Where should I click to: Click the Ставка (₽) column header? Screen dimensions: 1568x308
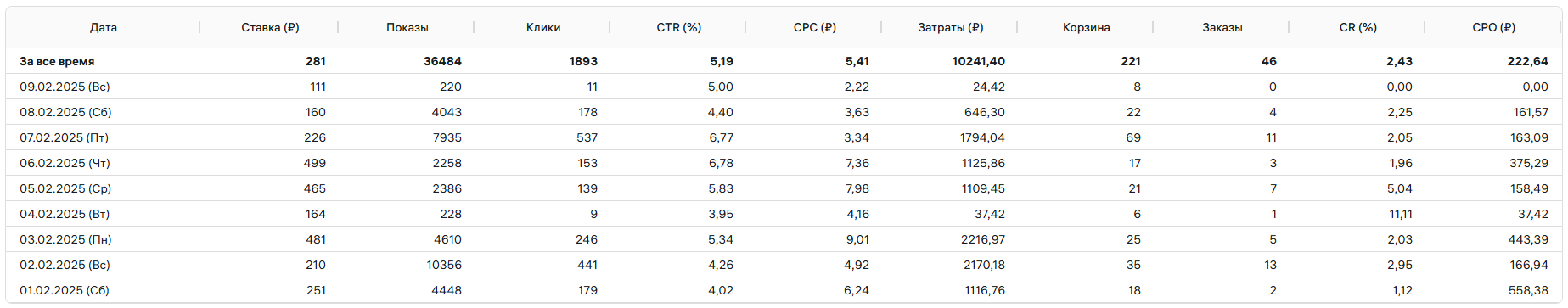(270, 27)
